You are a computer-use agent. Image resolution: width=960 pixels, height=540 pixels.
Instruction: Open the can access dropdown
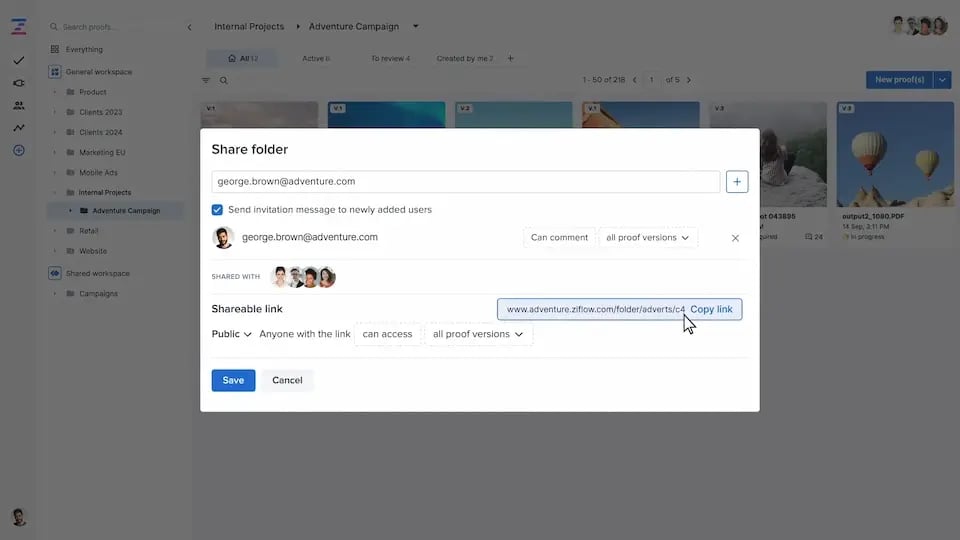click(387, 334)
